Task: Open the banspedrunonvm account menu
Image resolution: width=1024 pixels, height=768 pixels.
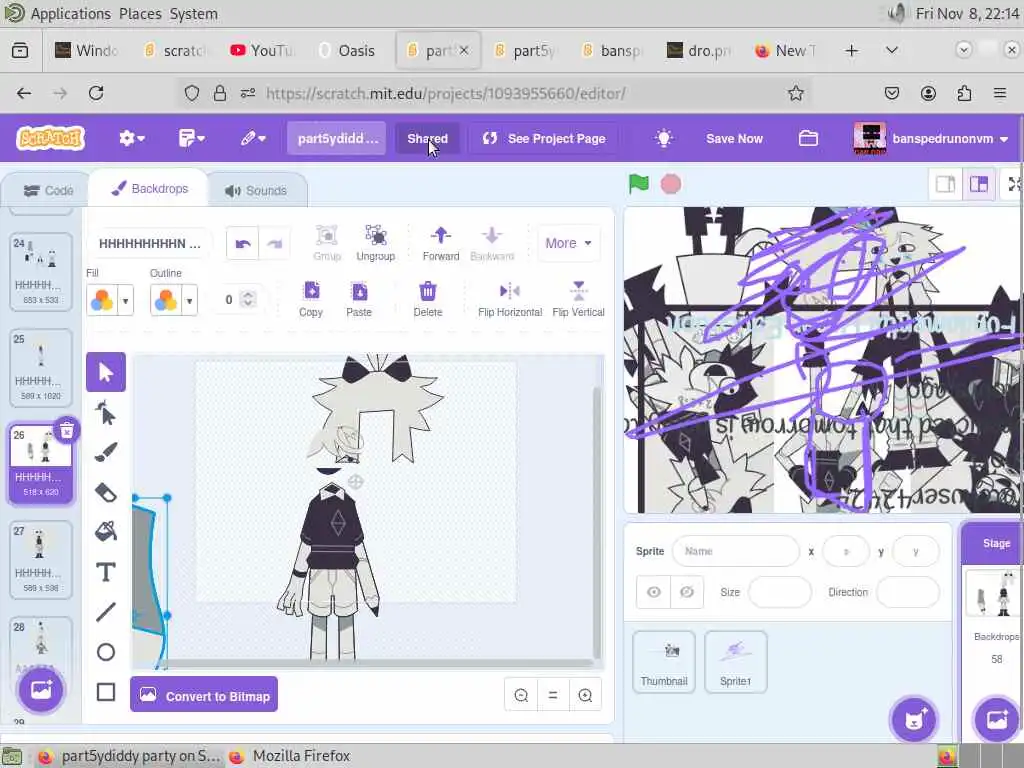Action: pyautogui.click(x=931, y=138)
